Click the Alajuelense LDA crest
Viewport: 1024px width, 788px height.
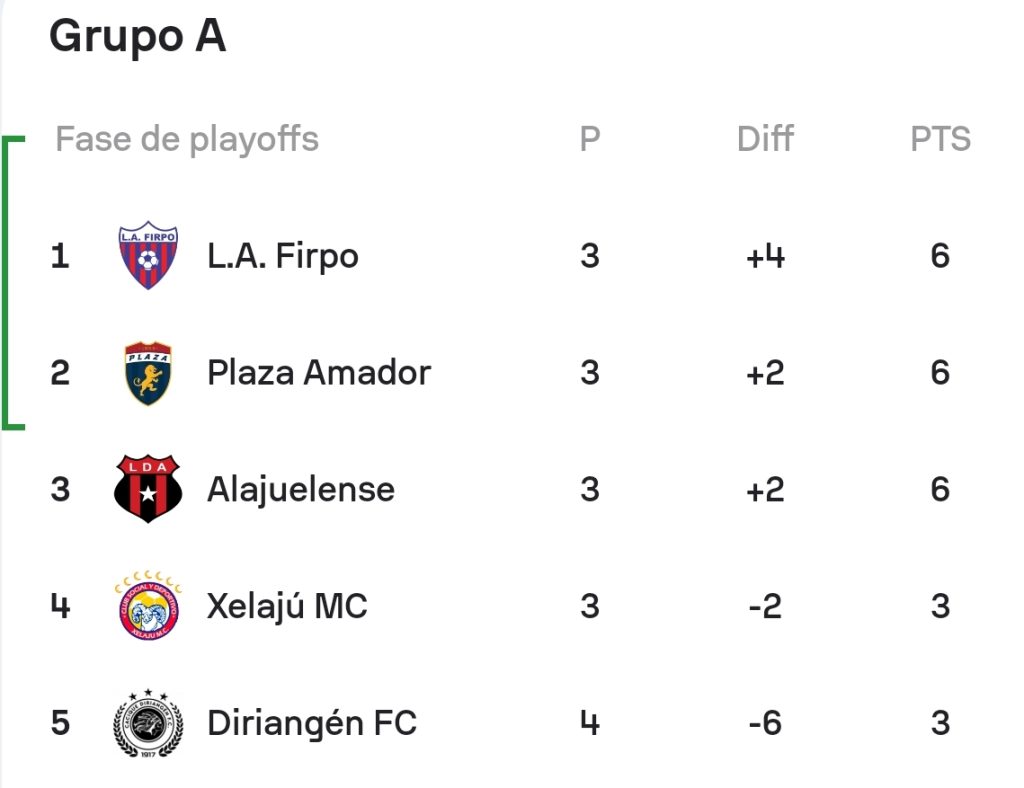[148, 489]
